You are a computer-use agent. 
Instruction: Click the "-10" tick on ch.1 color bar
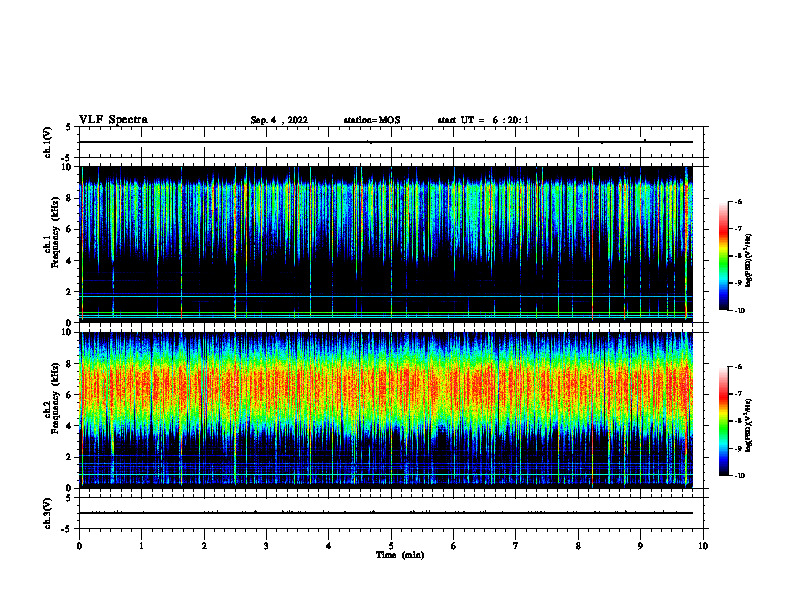pyautogui.click(x=739, y=311)
